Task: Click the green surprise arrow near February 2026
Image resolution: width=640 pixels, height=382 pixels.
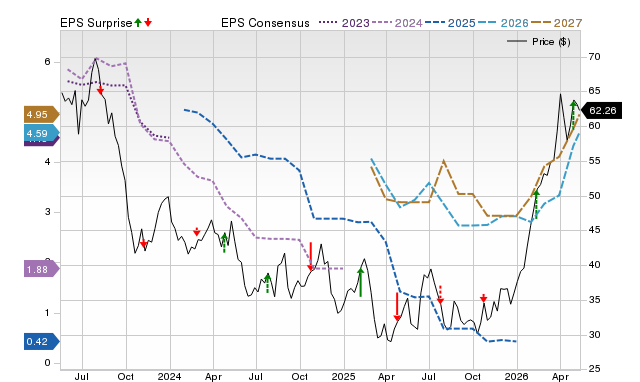Action: pyautogui.click(x=536, y=204)
